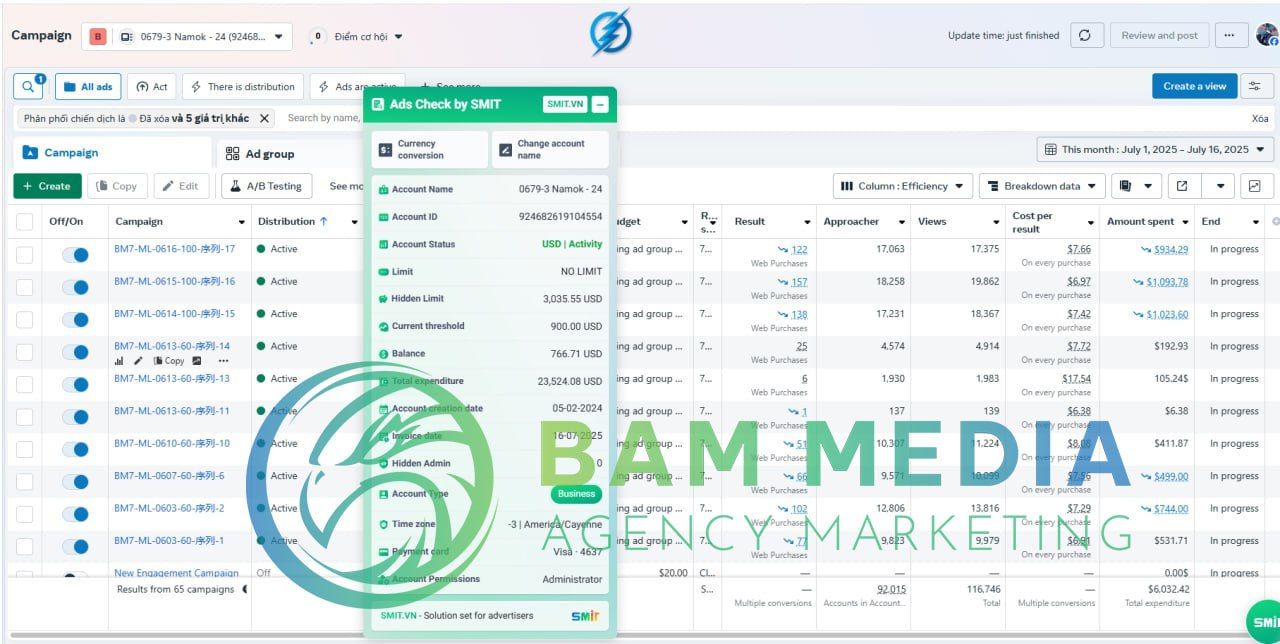Click the reports pages icon
The image size is (1280, 644).
tap(1126, 186)
